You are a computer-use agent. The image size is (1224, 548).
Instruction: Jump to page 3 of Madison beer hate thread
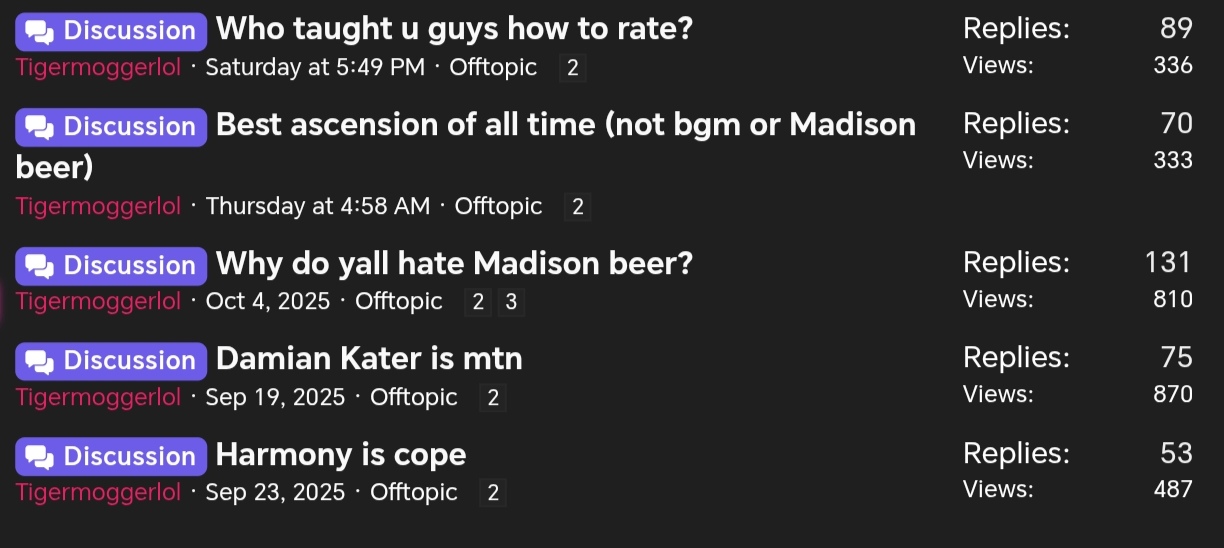click(x=511, y=302)
